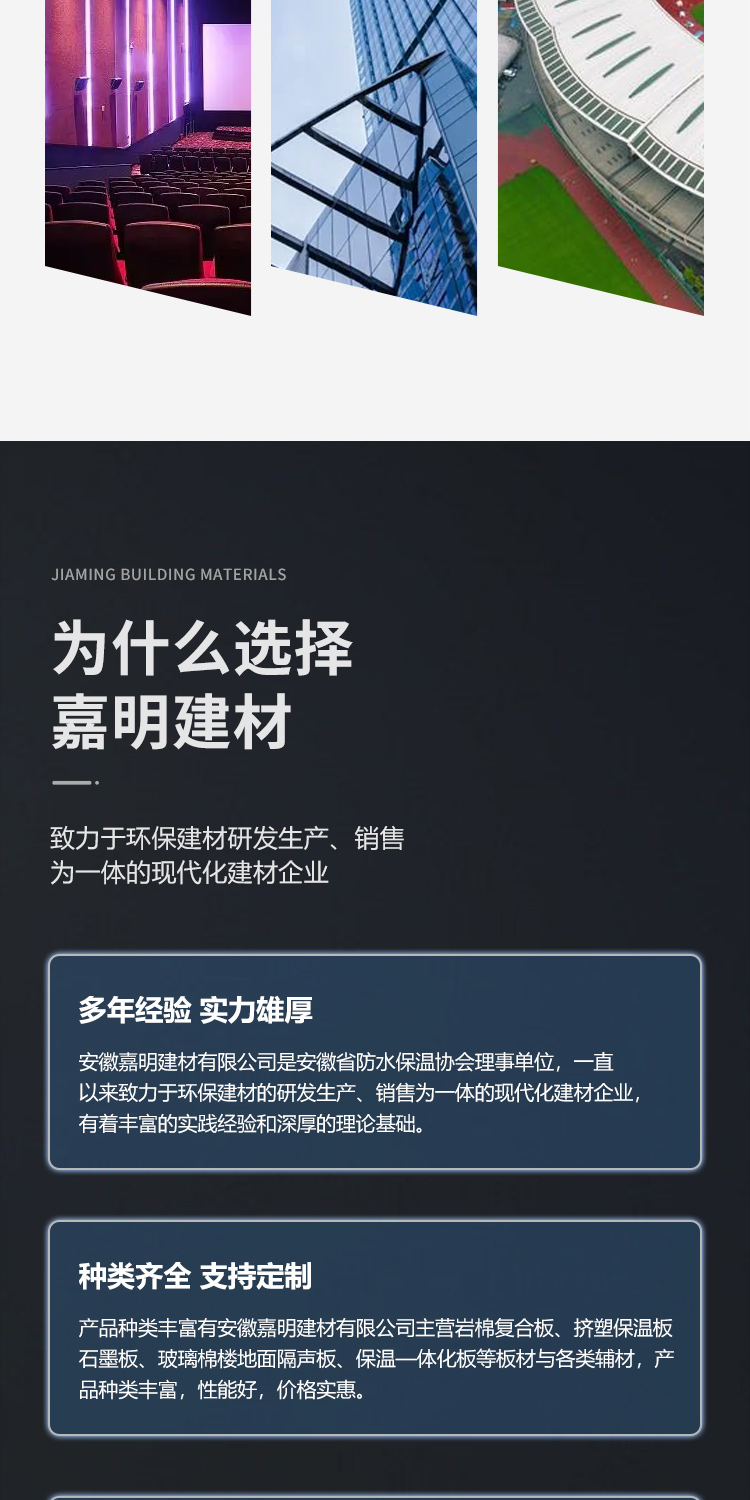The width and height of the screenshot is (750, 1500).
Task: Click the line 产品种类丰富有安徽嘉明建材有限公司主营岩棉复合板
Action: coord(376,1328)
